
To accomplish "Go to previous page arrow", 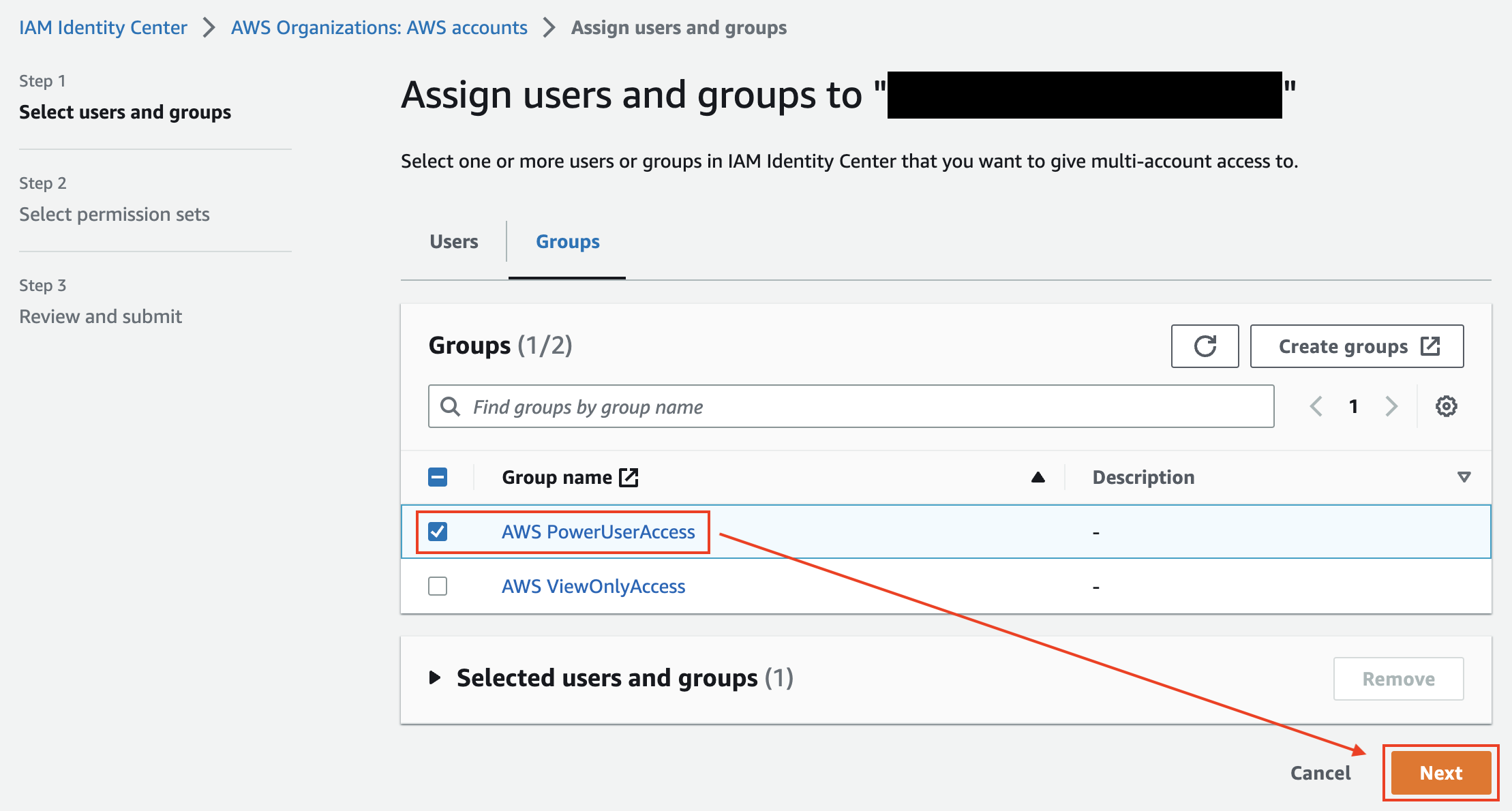I will click(x=1316, y=406).
